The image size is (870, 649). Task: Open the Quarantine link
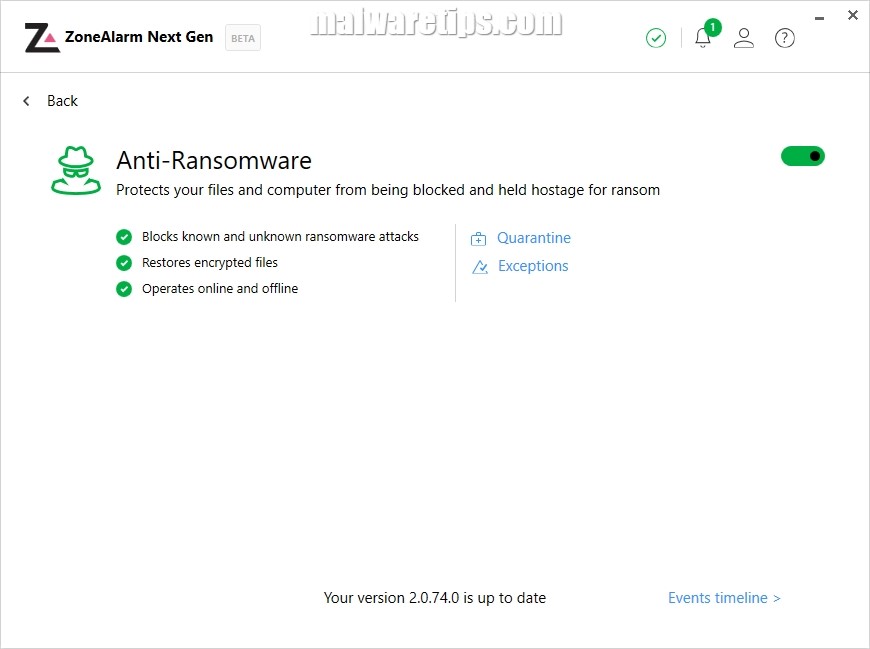(x=534, y=238)
